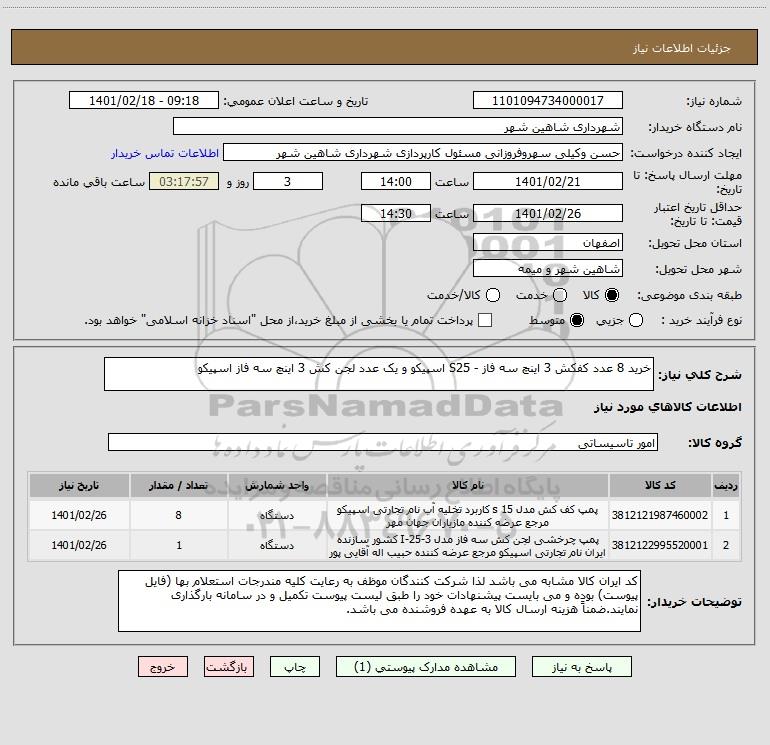Click the remaining time field 03:17:57
This screenshot has height=745, width=770.
tap(184, 181)
